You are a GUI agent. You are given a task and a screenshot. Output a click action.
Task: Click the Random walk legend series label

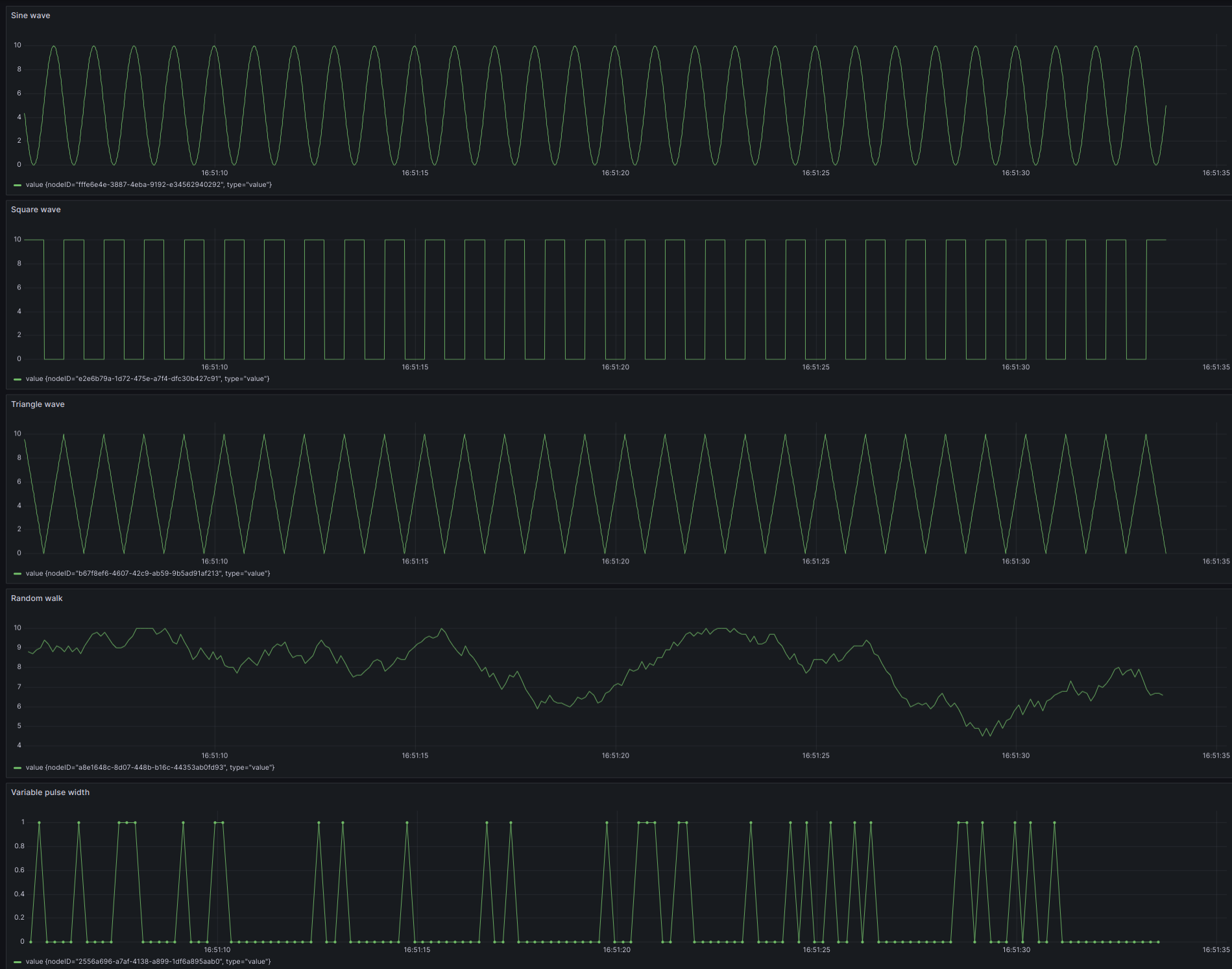[x=150, y=768]
